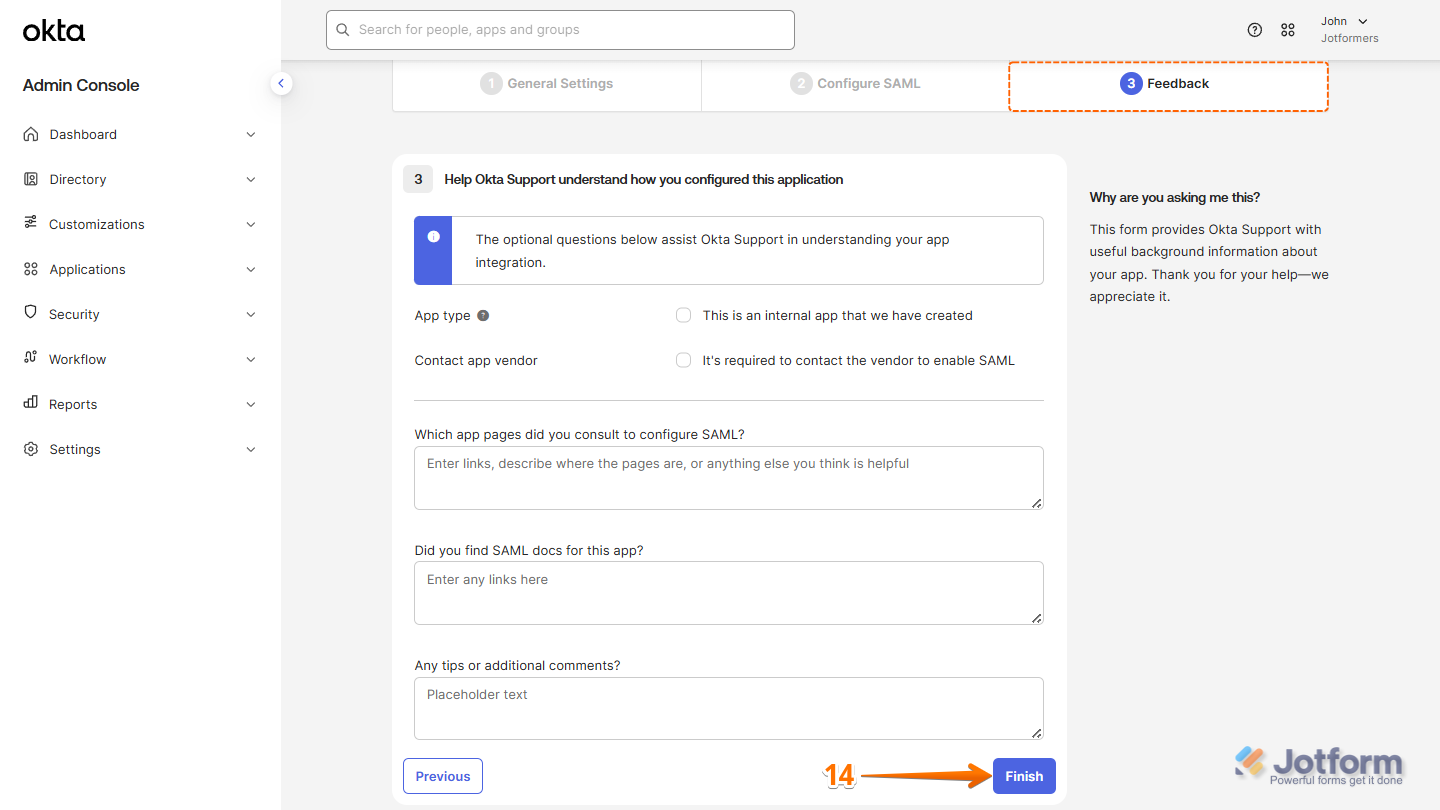Open help via the question mark icon
Screen dimensions: 1440x810
(1255, 30)
